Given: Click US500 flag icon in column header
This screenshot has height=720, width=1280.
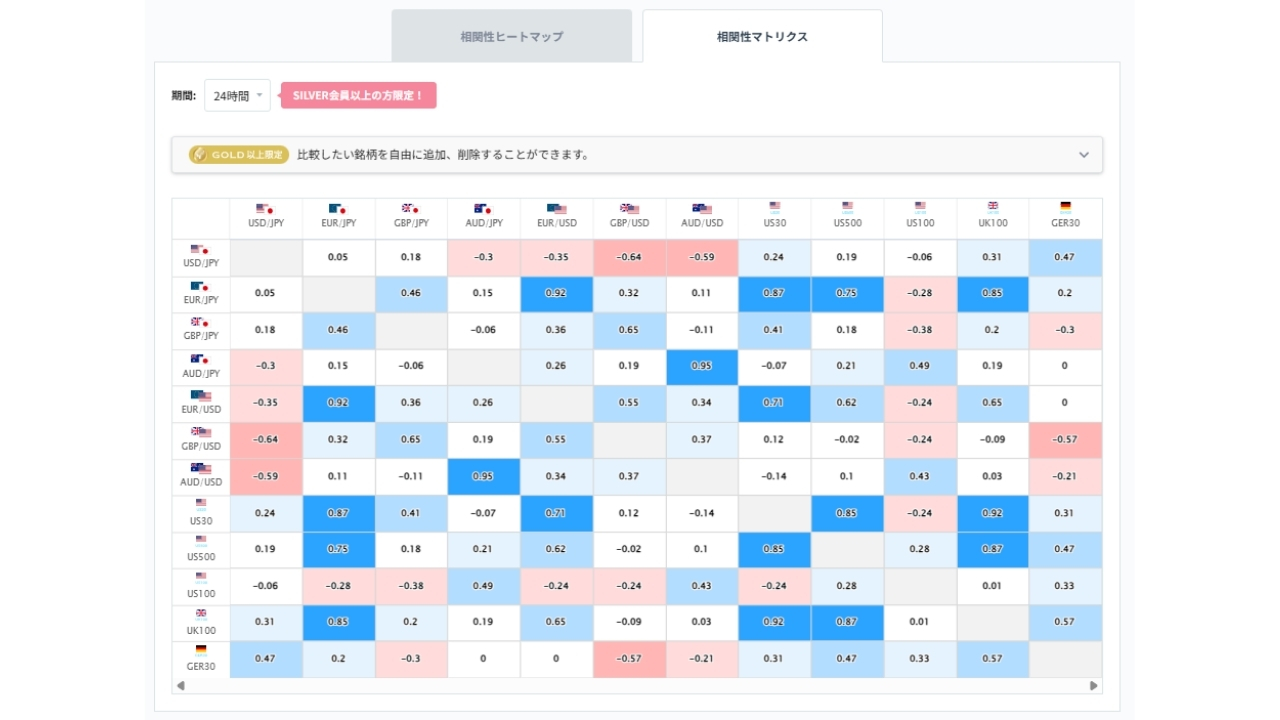Looking at the screenshot, I should tap(847, 208).
